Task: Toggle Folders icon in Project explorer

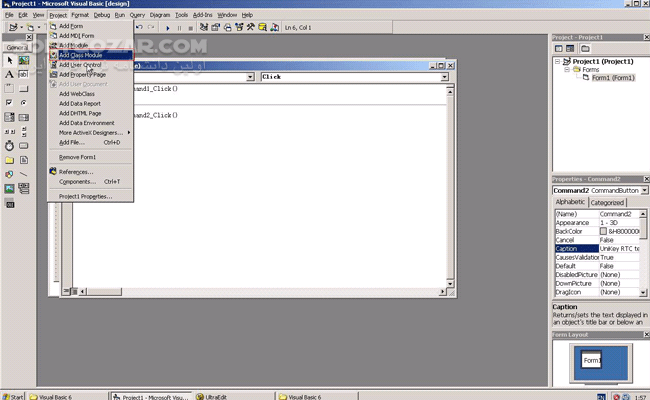Action: (x=585, y=48)
